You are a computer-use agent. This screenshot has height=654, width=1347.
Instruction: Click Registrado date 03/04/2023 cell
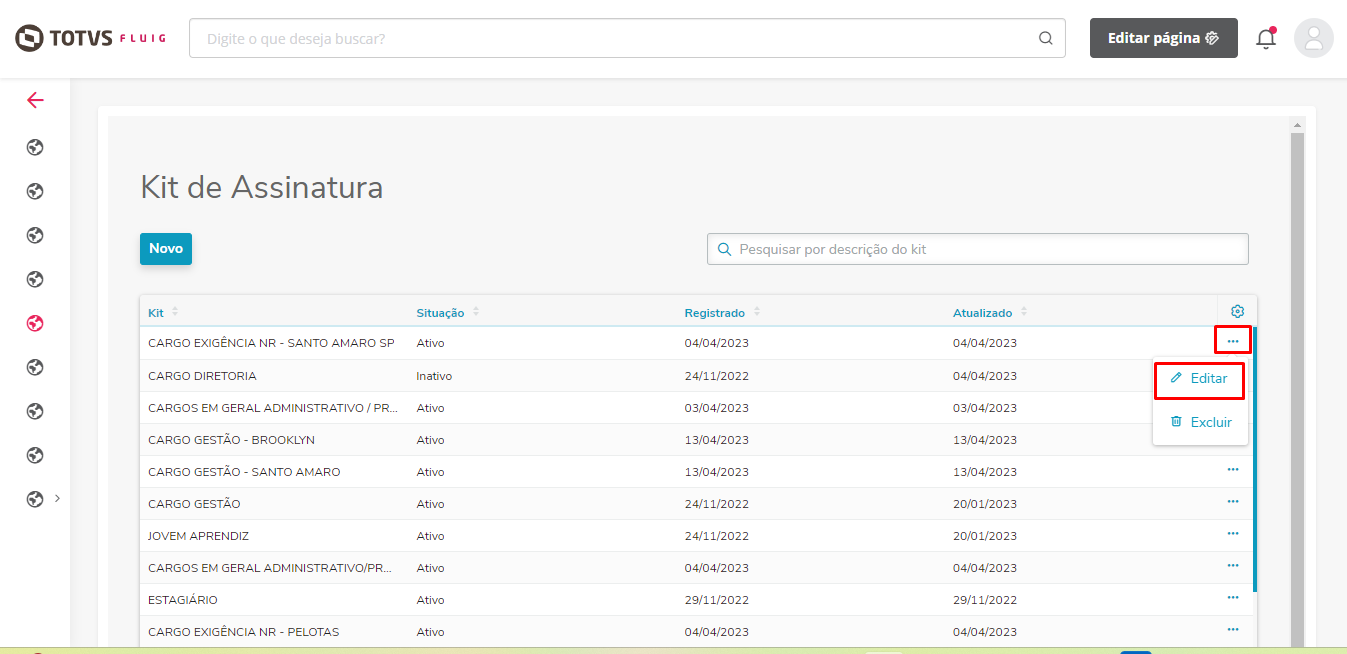(x=716, y=408)
